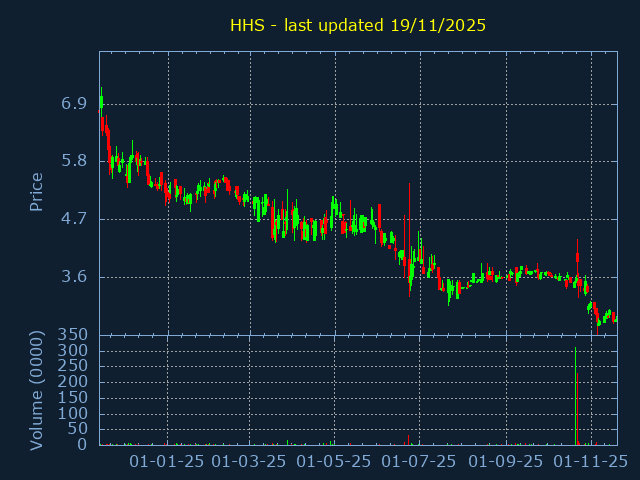Image resolution: width=640 pixels, height=480 pixels.
Task: Click the 01-03-25 date label
Action: (x=250, y=461)
